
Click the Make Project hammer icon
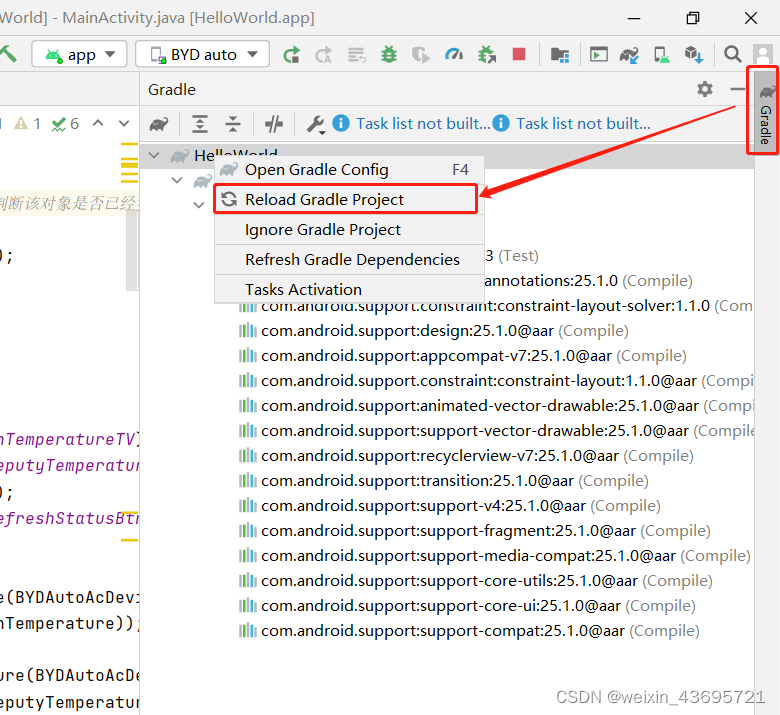click(x=8, y=54)
